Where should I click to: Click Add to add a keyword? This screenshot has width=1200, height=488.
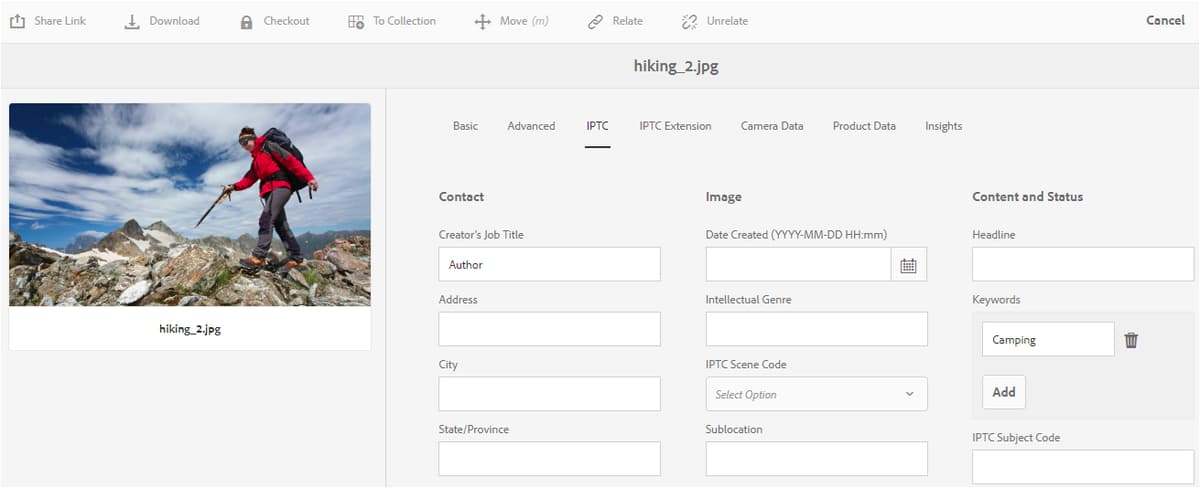point(1003,392)
